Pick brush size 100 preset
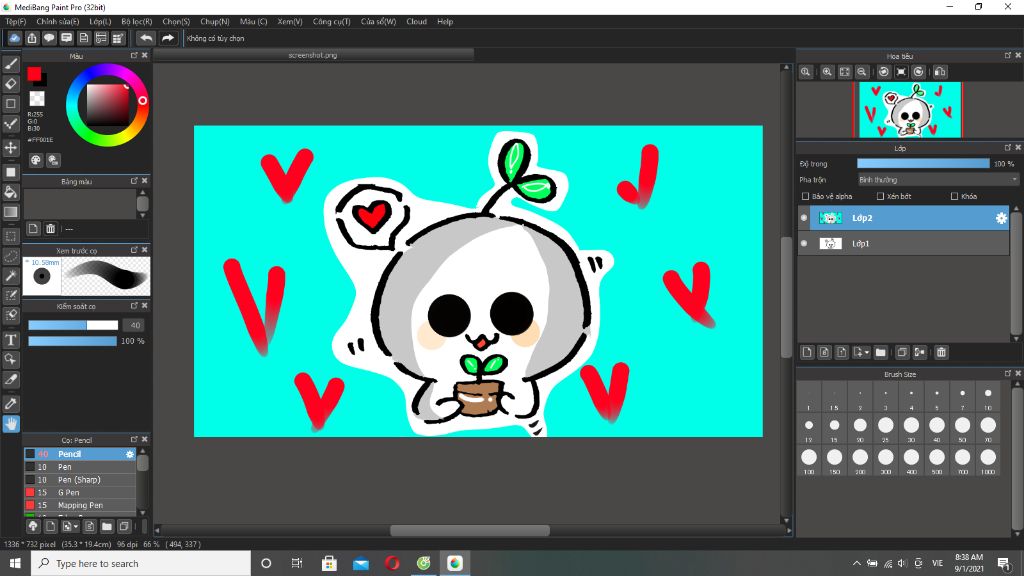 click(x=808, y=458)
